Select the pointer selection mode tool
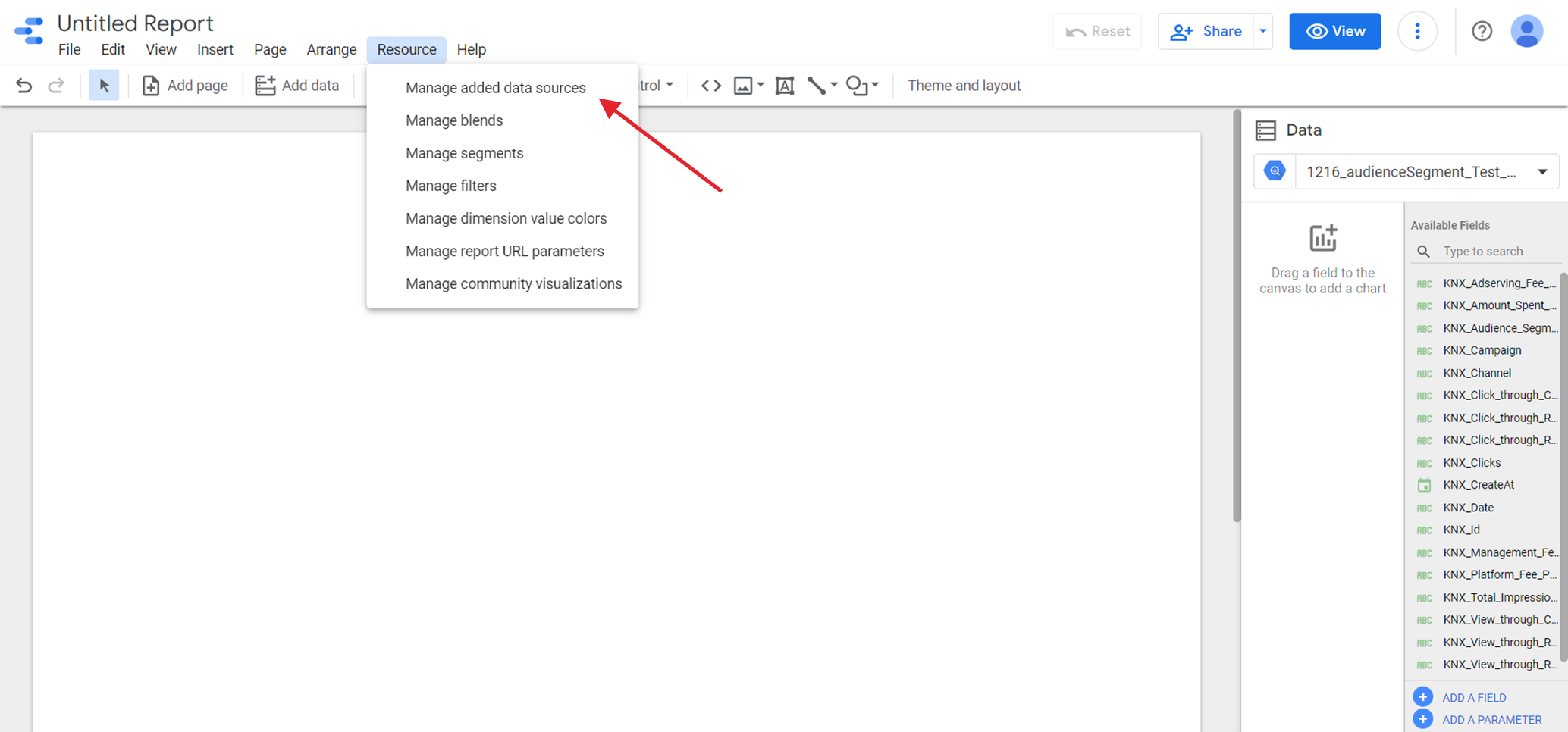Viewport: 1568px width, 732px height. tap(104, 86)
